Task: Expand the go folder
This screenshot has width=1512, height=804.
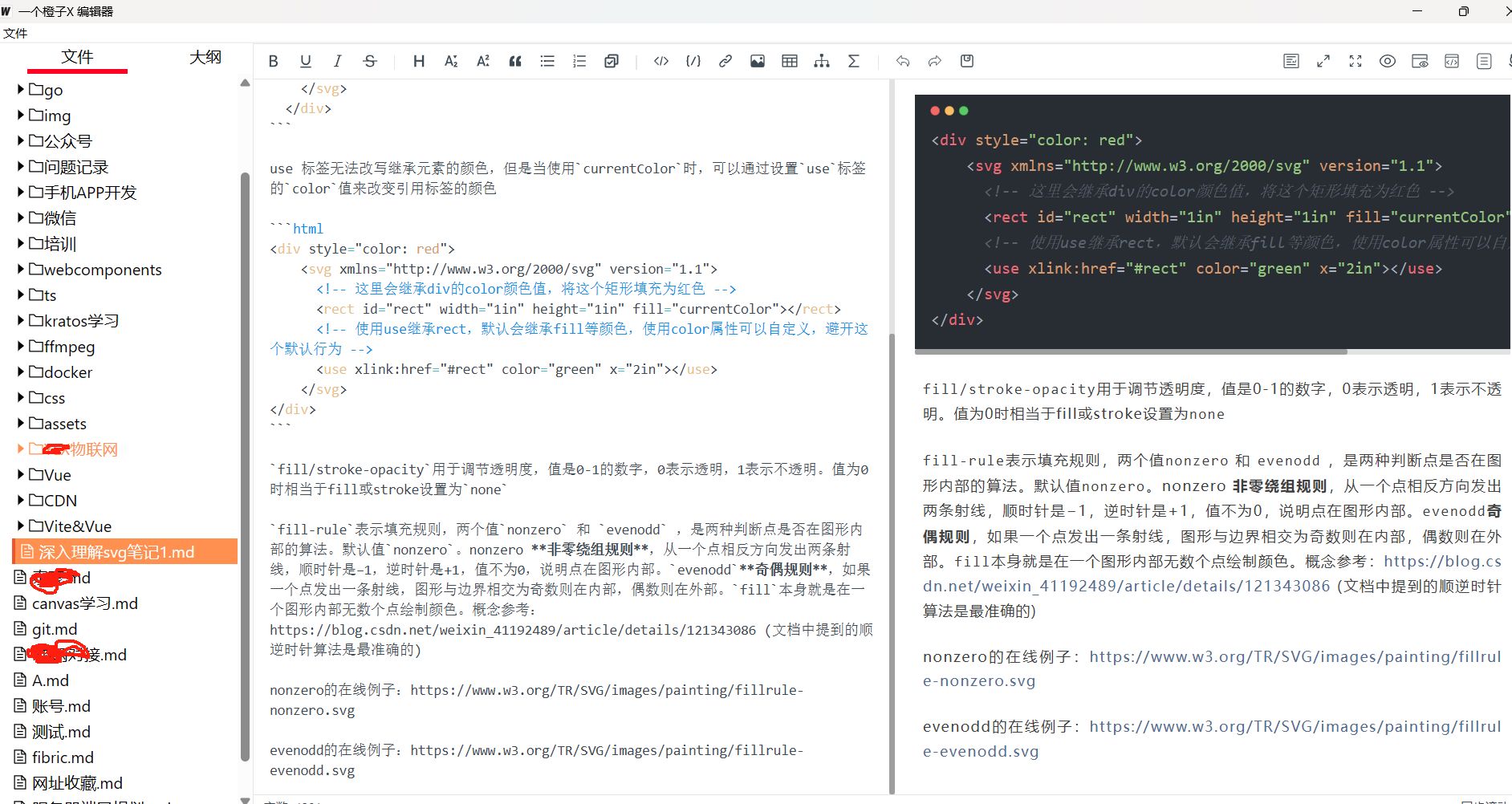Action: [x=21, y=89]
